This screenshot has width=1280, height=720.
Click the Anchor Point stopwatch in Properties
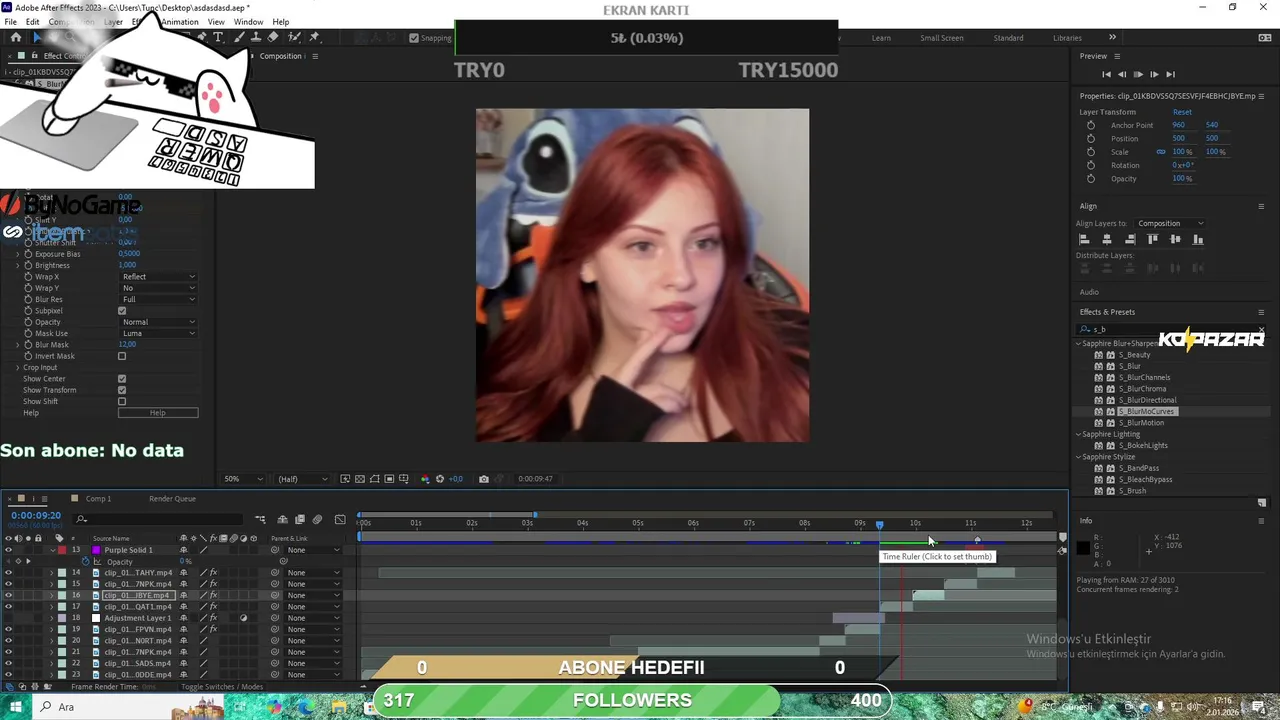pos(1091,125)
